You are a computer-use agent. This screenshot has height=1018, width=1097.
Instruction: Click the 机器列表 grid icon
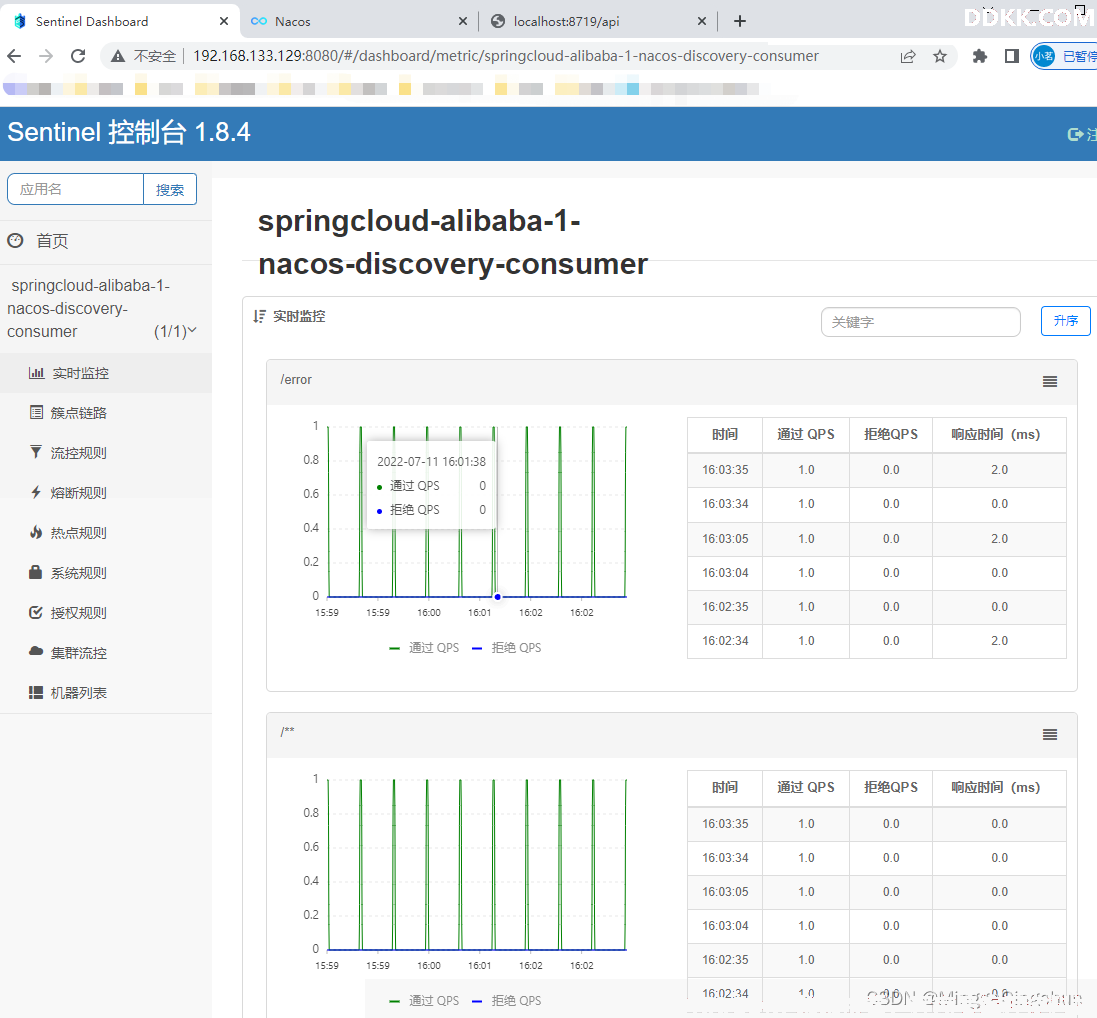(x=36, y=693)
